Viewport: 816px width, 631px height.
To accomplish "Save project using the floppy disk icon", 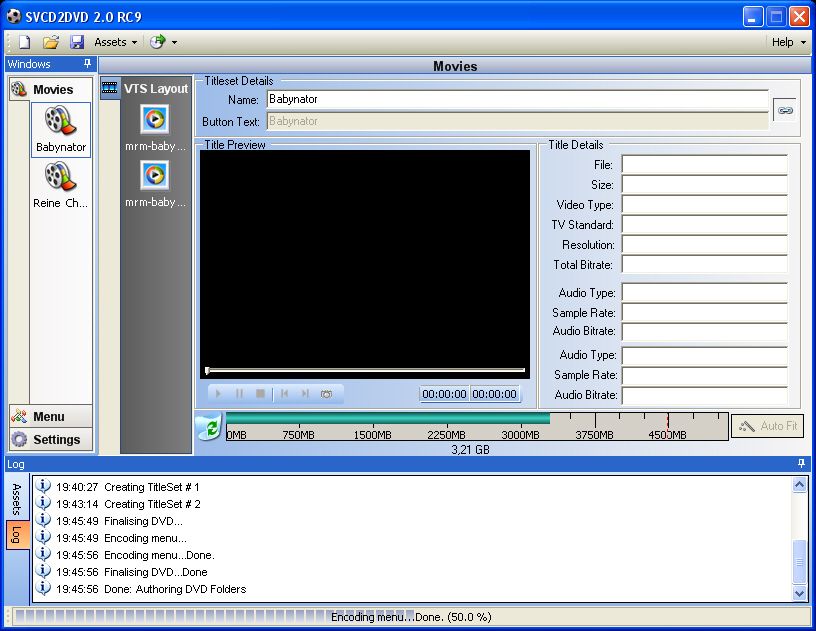I will (x=77, y=42).
